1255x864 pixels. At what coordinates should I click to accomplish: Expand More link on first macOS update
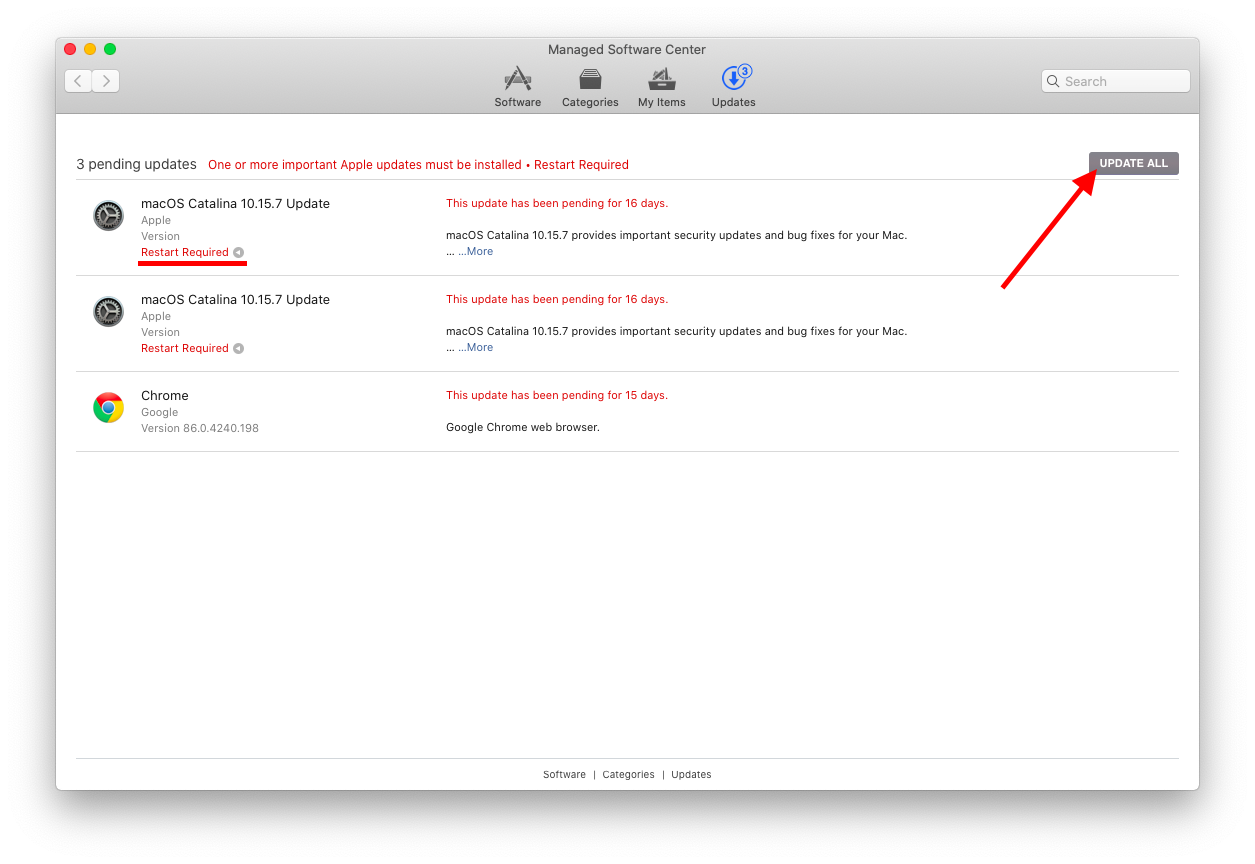(x=476, y=252)
